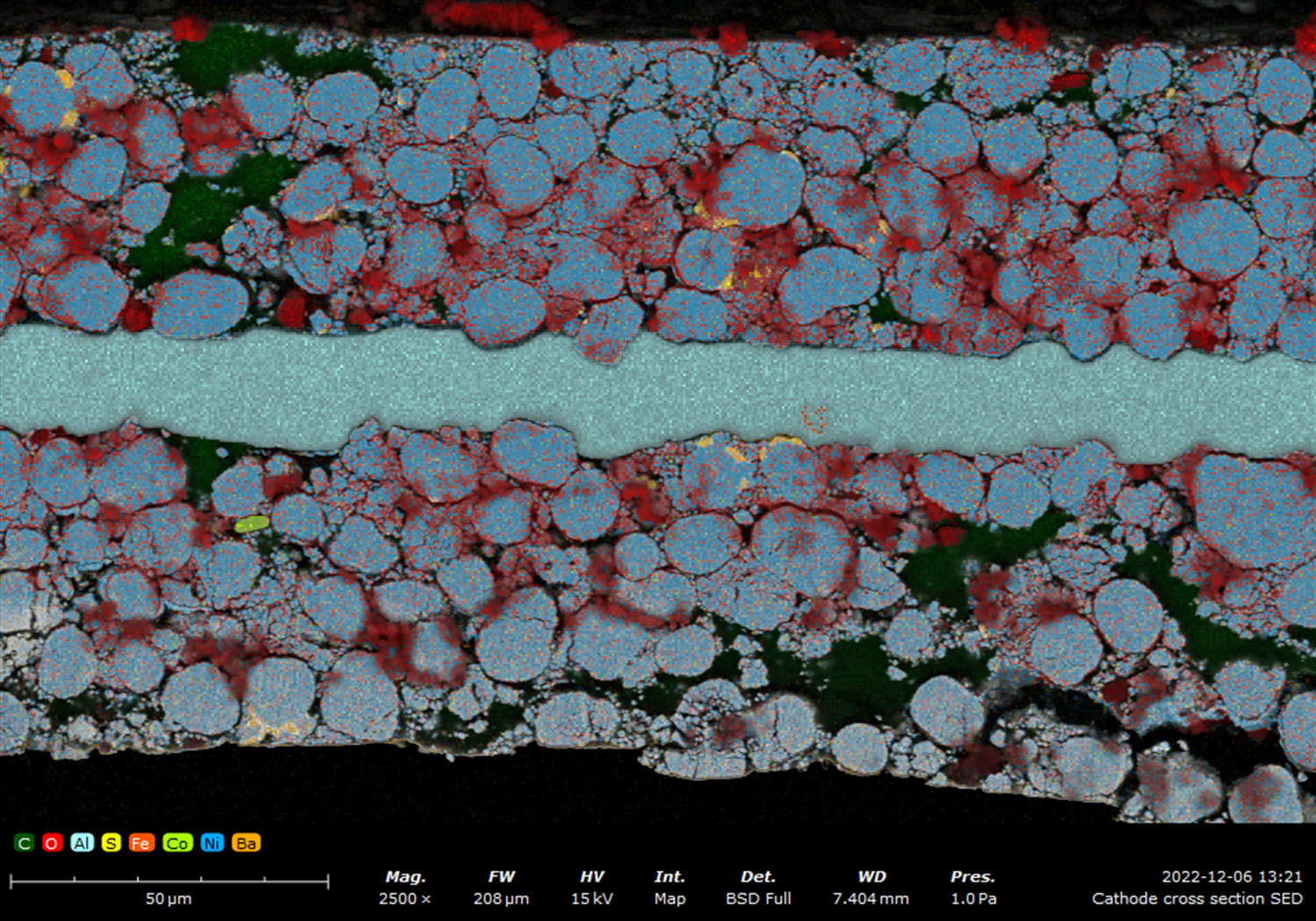
Task: Click the pressure value 1.0 Pa
Action: click(974, 899)
